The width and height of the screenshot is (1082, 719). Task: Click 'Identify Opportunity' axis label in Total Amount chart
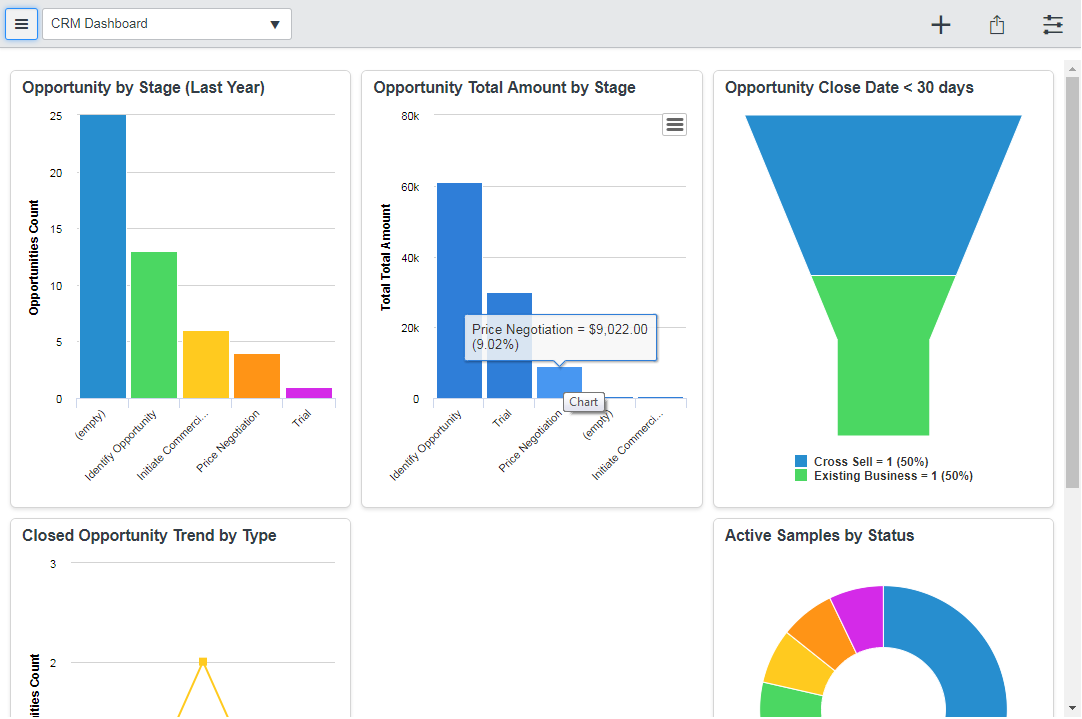coord(425,445)
